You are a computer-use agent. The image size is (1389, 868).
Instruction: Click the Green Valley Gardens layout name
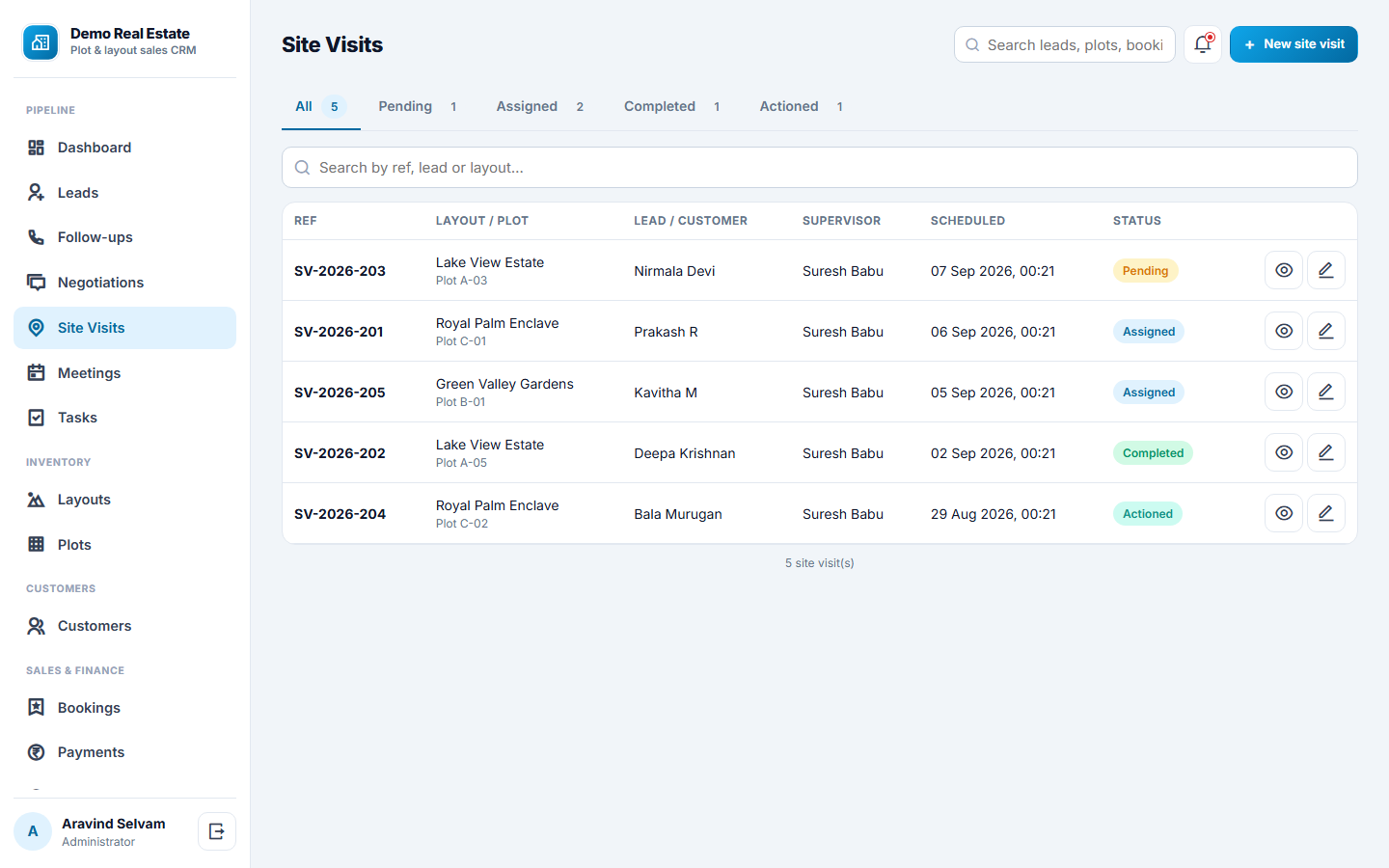coord(504,384)
